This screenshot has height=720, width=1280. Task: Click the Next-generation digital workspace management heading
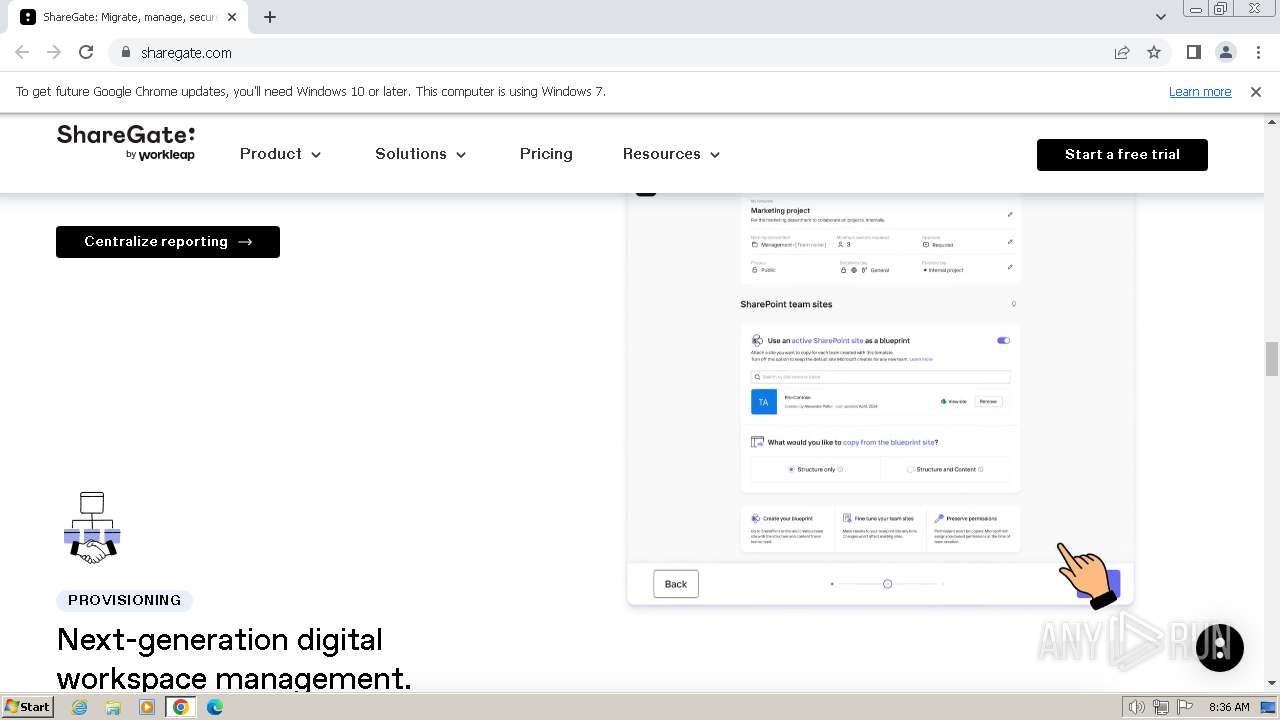(234, 658)
